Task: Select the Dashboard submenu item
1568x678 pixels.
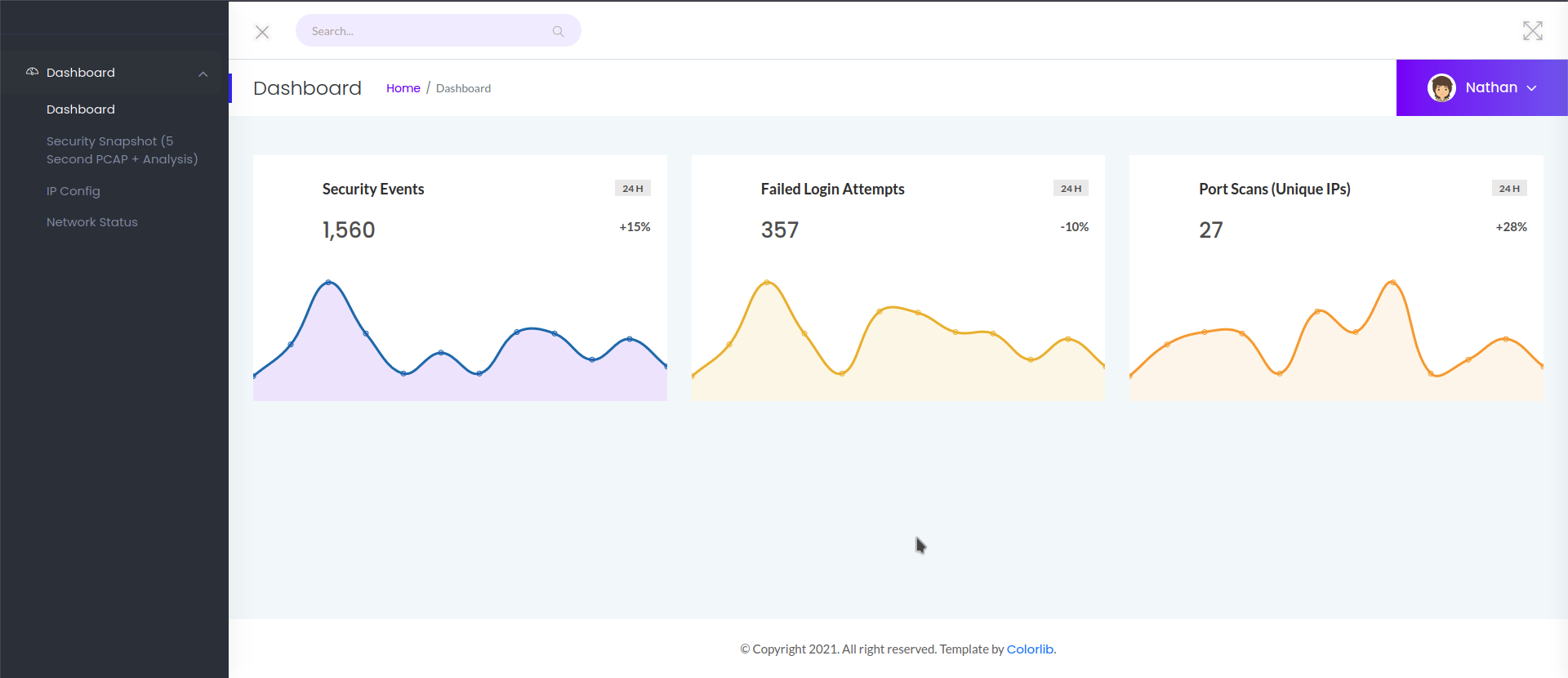Action: pos(81,109)
